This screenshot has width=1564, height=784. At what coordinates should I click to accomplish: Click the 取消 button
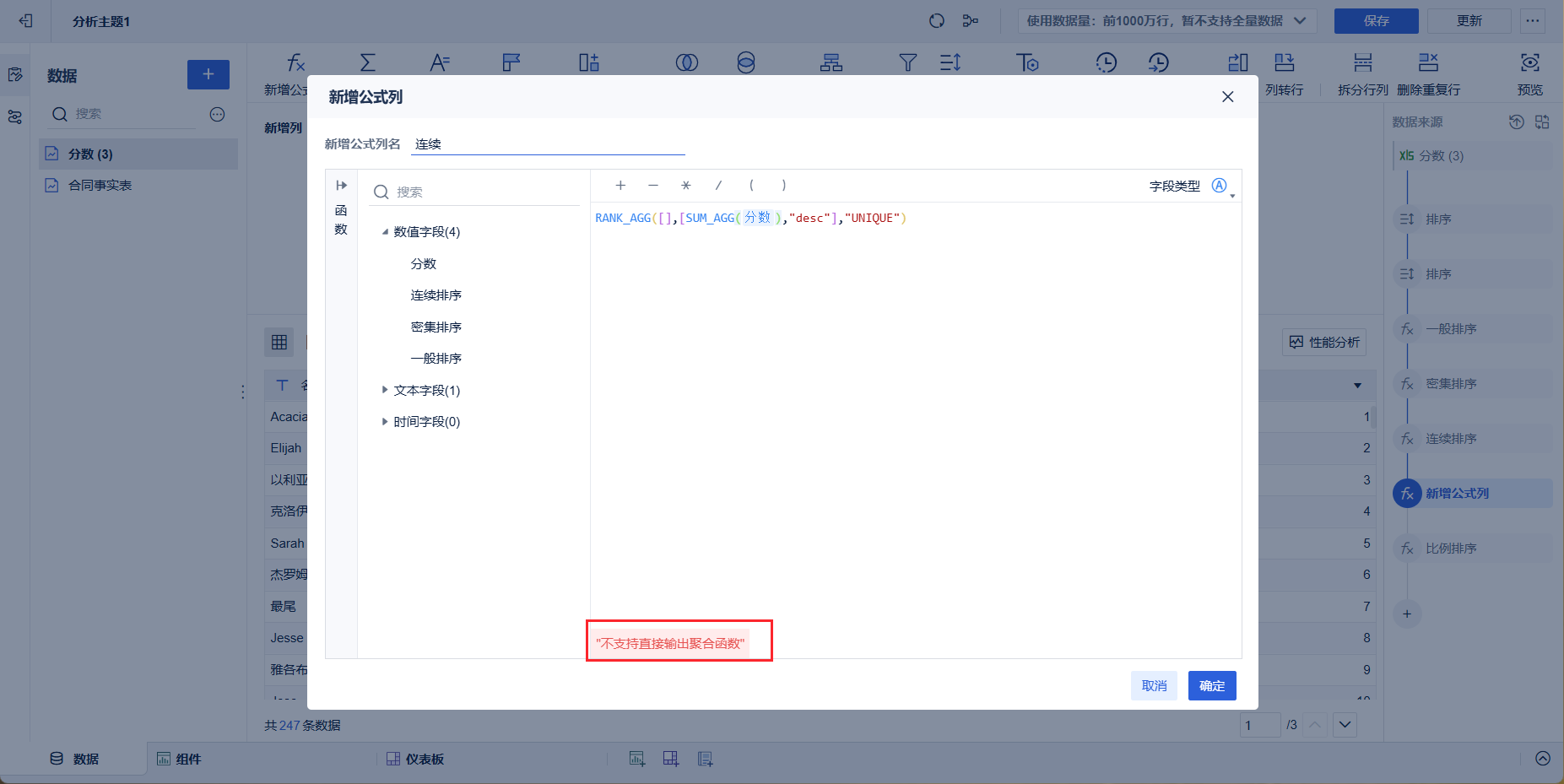coord(1154,686)
